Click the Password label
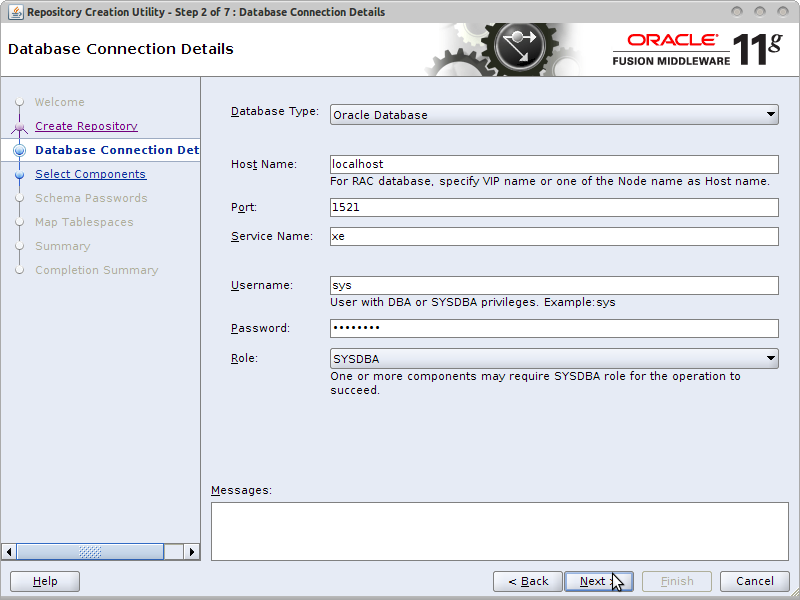This screenshot has height=600, width=800. click(260, 328)
